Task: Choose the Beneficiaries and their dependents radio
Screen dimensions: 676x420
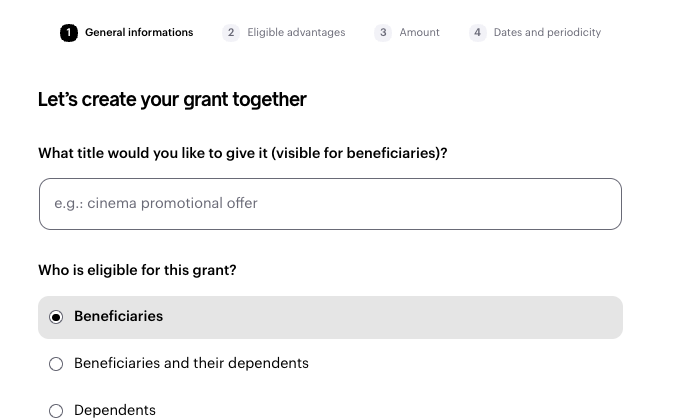Action: point(56,364)
